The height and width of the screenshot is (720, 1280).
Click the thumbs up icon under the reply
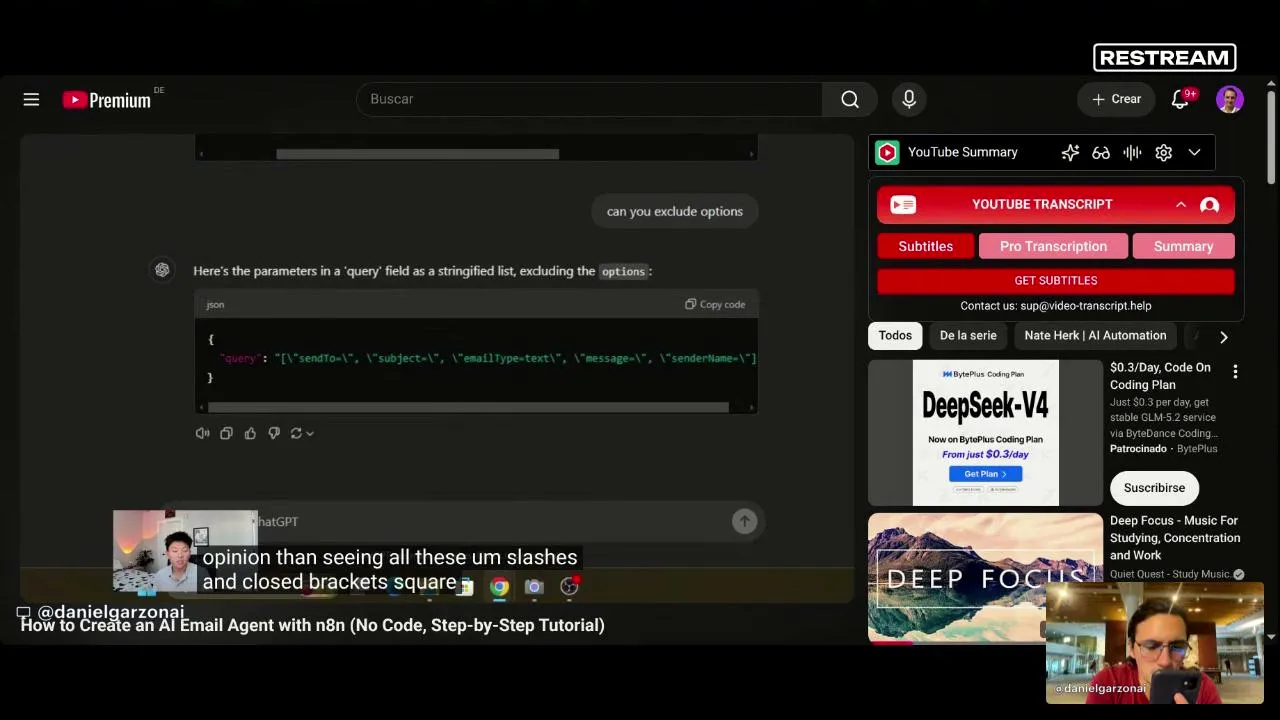pos(250,433)
